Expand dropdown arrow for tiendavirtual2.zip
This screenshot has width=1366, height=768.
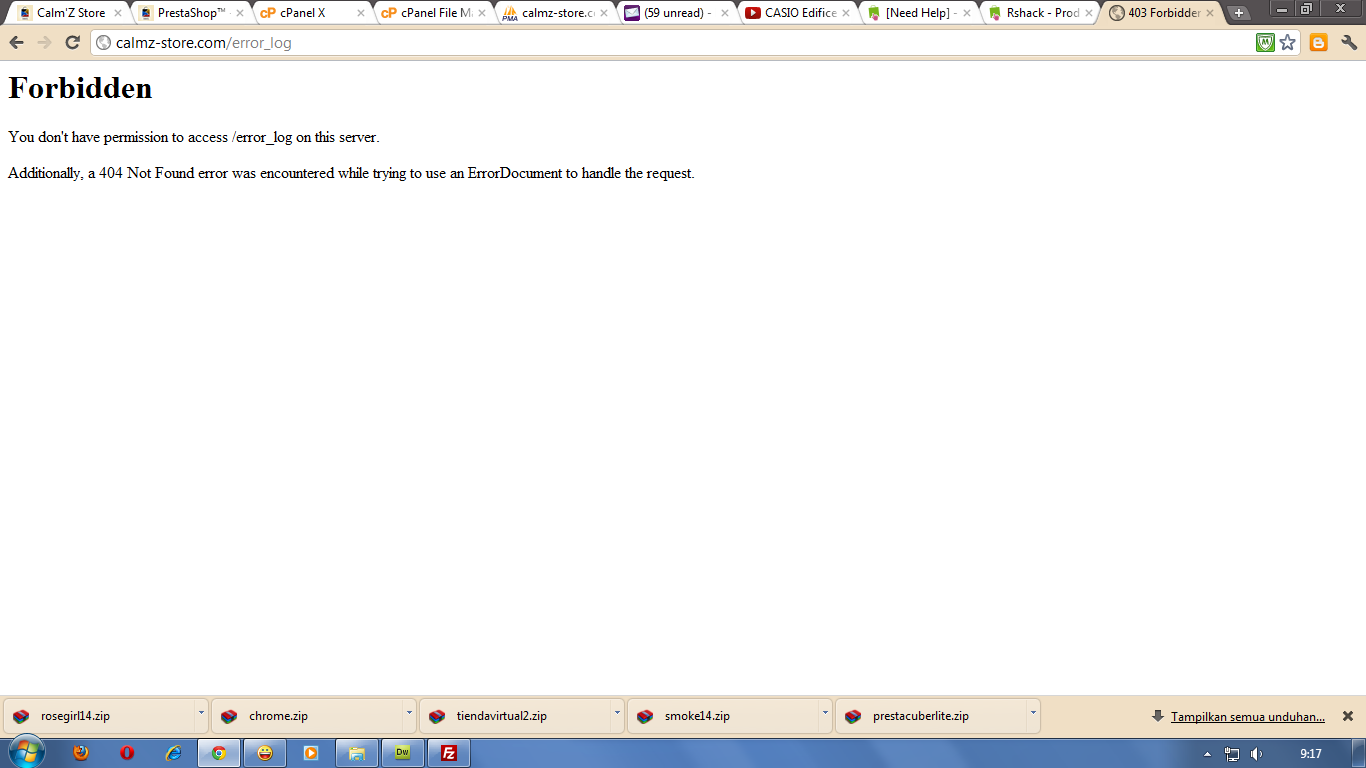[617, 716]
